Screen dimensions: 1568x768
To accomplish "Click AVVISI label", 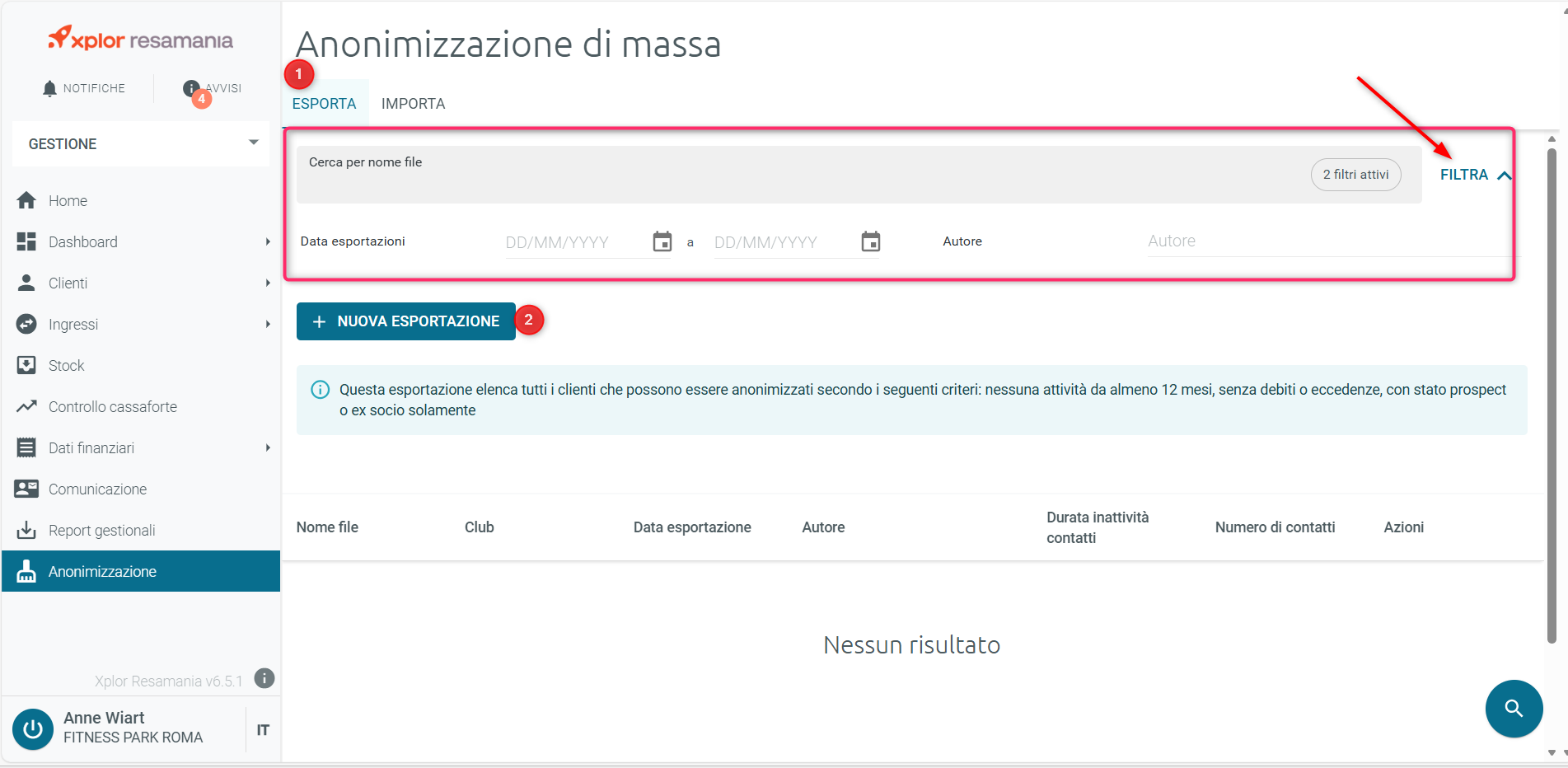I will click(x=224, y=88).
